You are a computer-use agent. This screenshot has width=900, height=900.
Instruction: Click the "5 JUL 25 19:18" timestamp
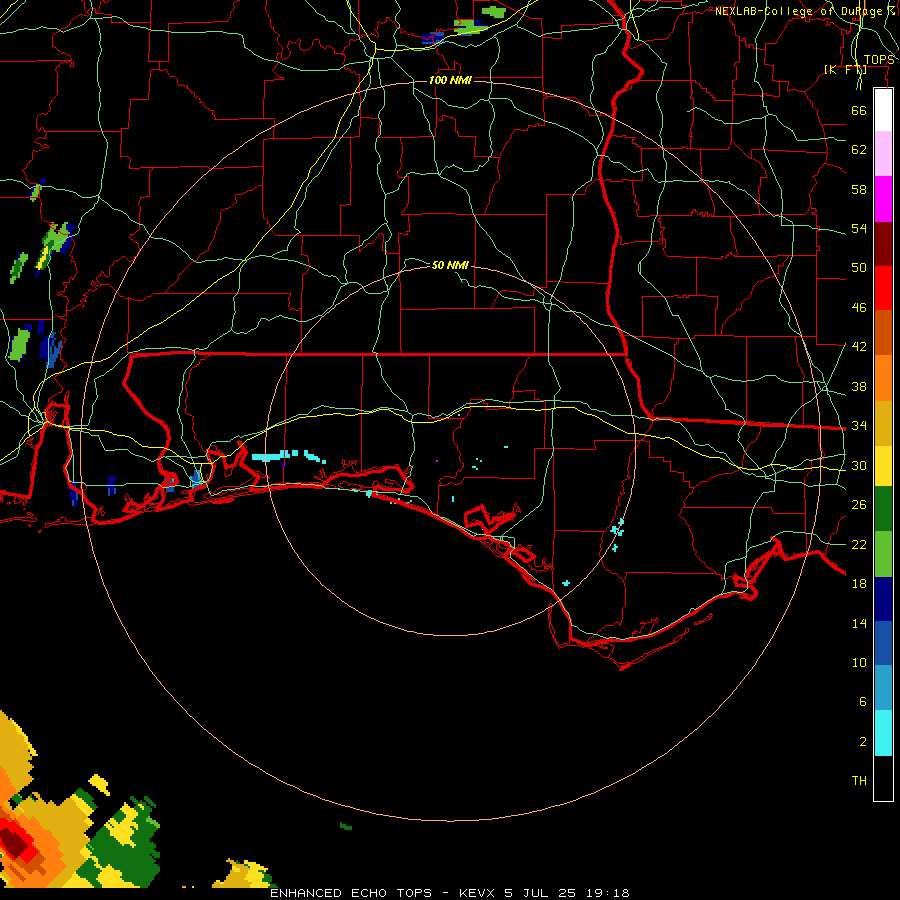click(567, 893)
